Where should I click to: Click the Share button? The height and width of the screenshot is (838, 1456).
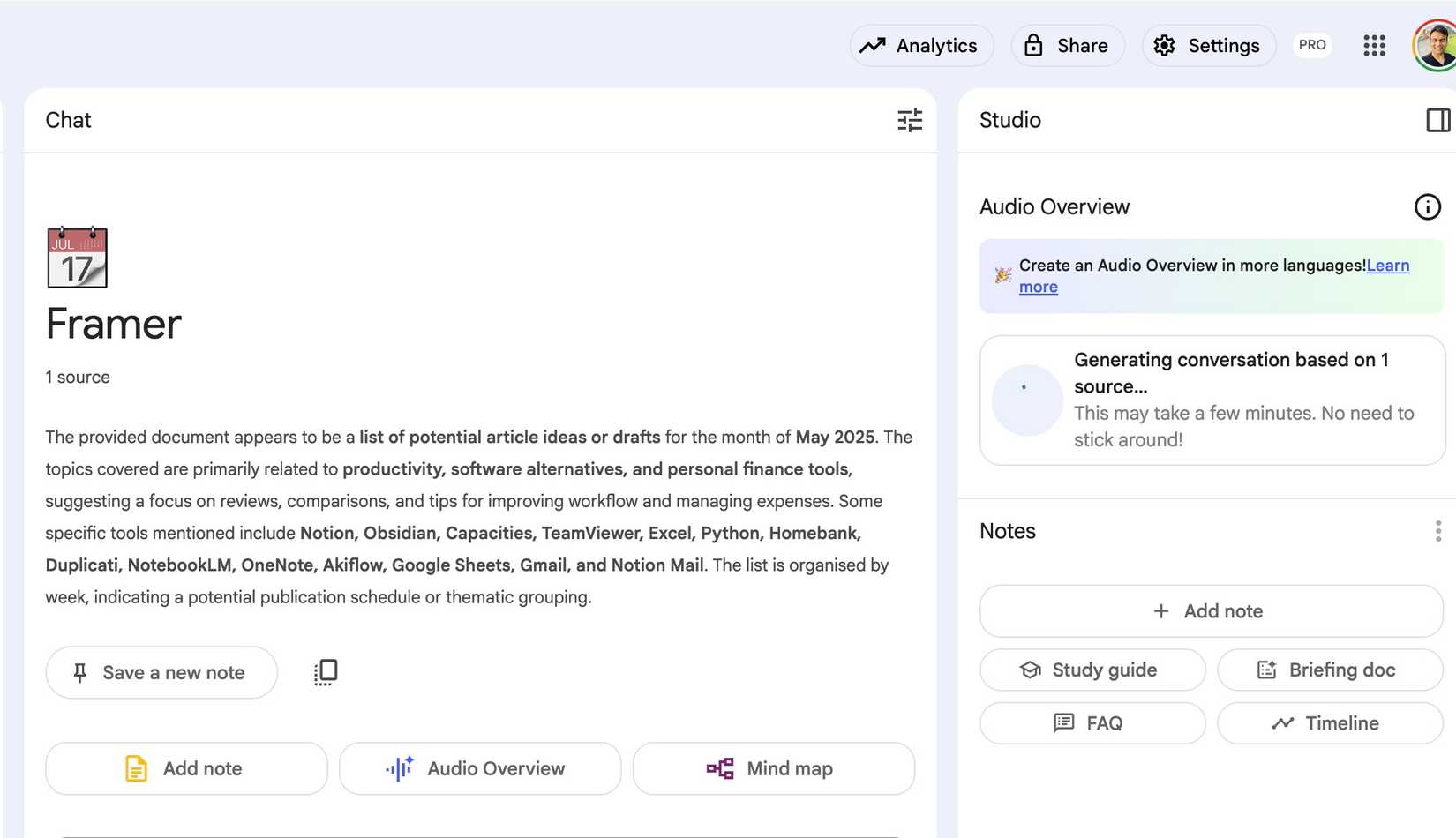click(x=1068, y=46)
